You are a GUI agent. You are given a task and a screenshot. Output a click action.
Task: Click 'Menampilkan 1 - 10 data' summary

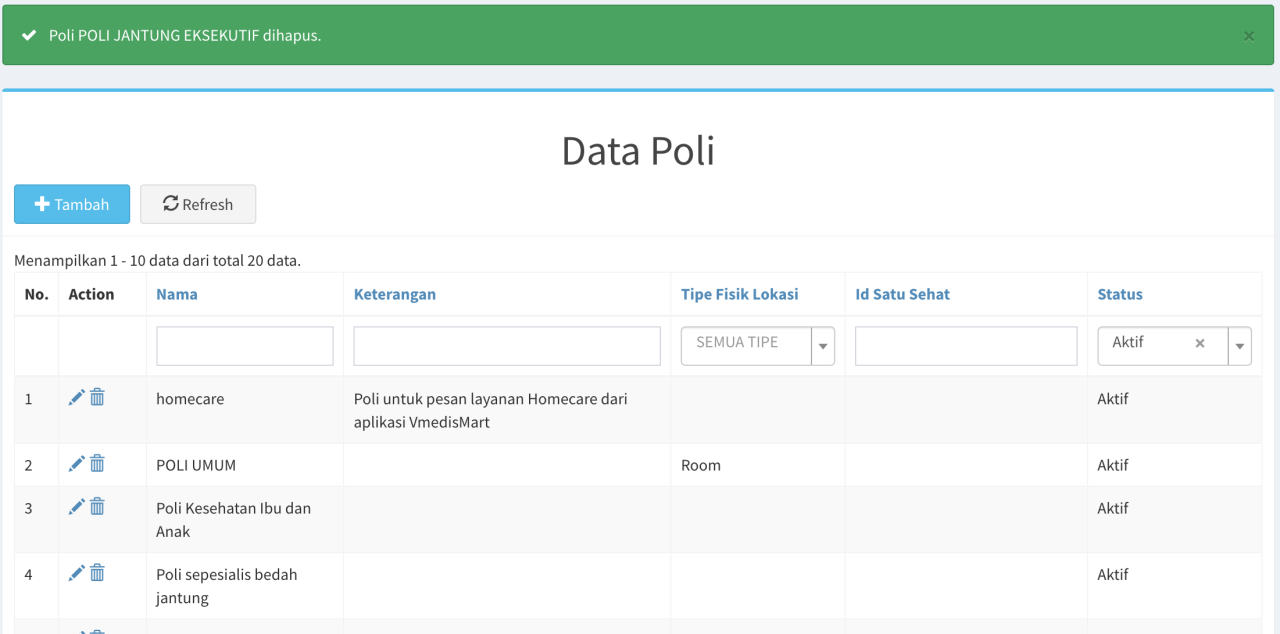(157, 261)
